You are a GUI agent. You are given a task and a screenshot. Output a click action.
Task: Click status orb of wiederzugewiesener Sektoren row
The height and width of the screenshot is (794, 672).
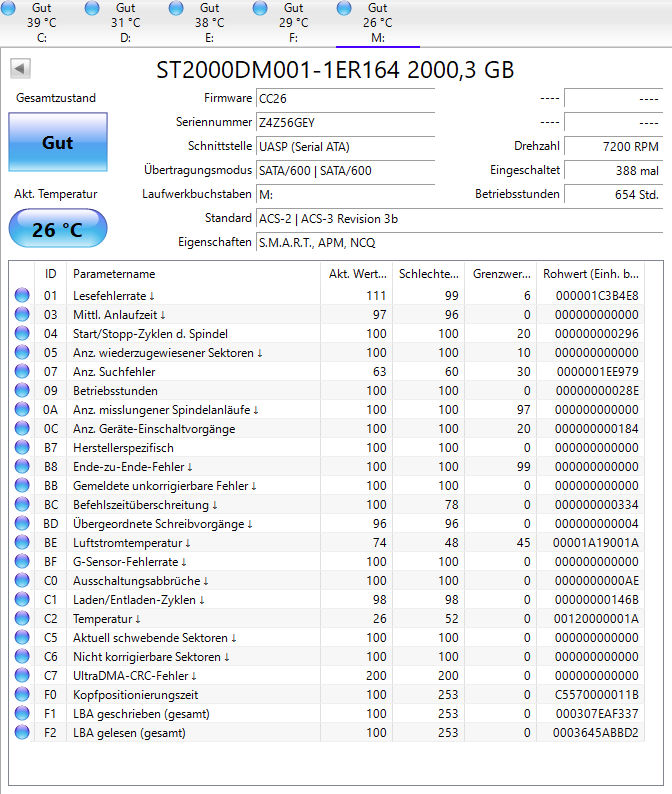coord(22,352)
